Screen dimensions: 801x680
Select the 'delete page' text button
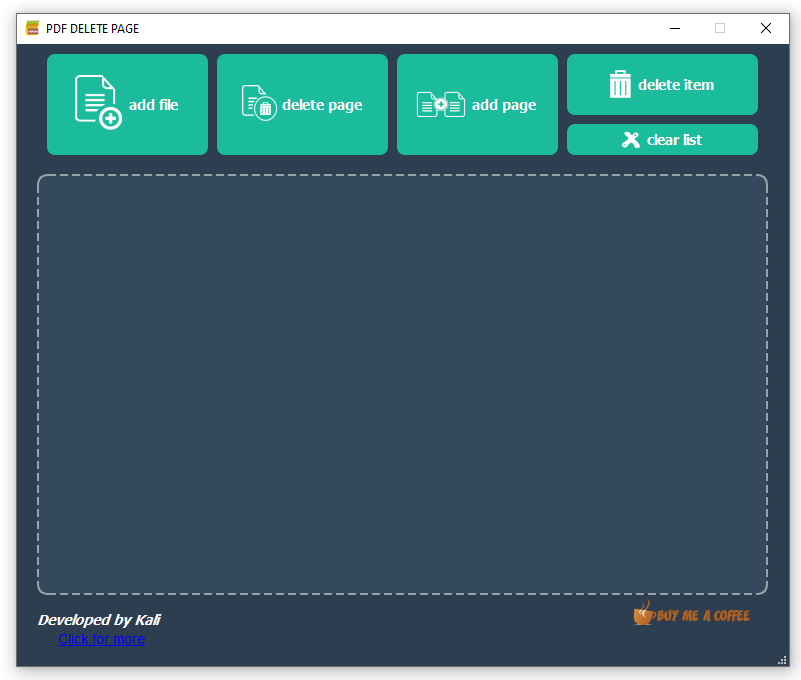tap(322, 105)
